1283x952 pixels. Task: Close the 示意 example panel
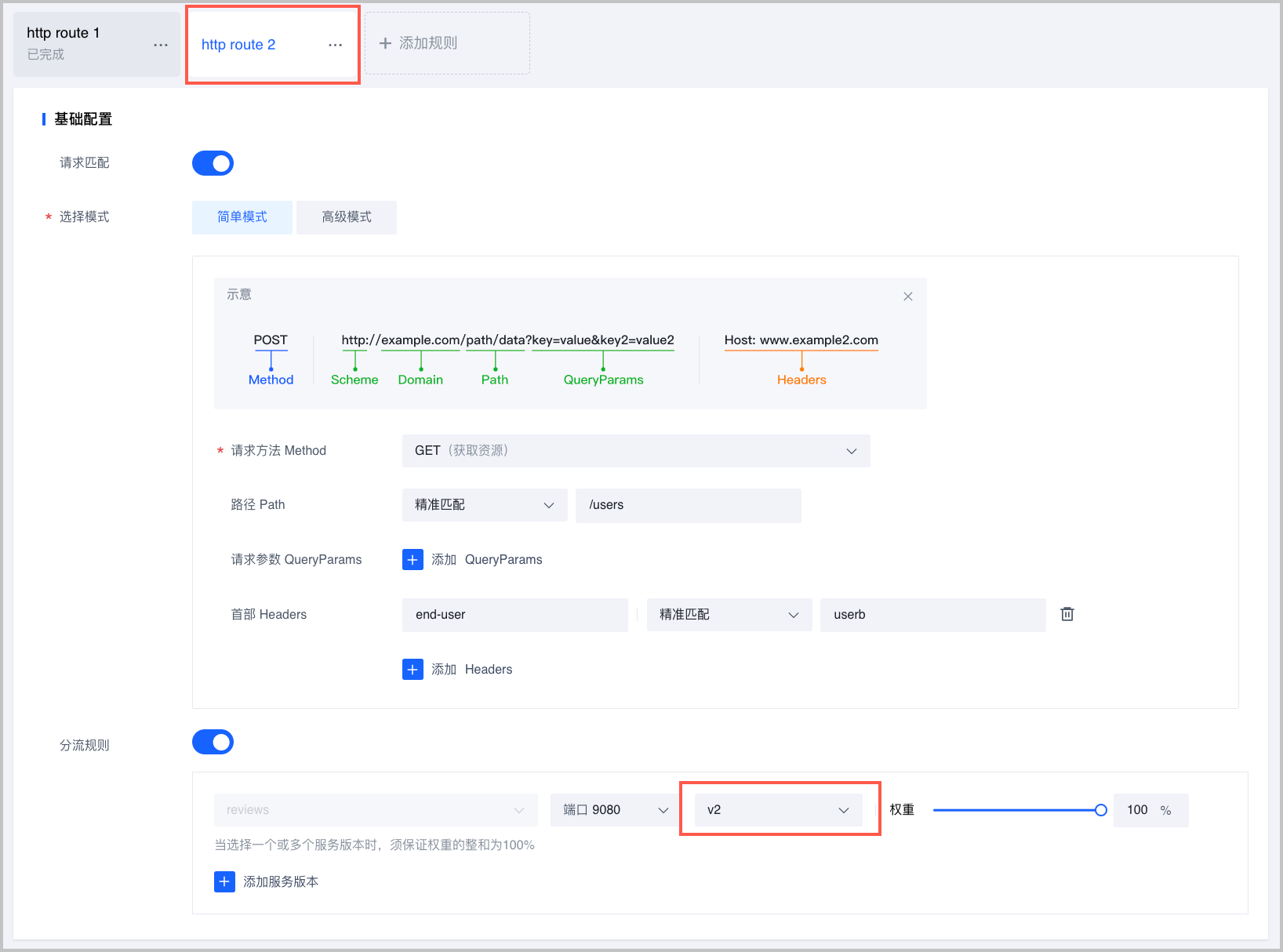click(907, 296)
